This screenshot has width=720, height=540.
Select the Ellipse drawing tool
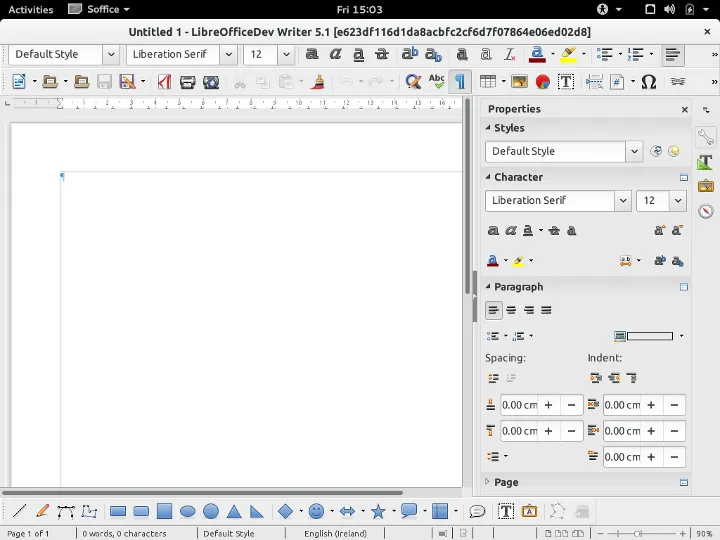pos(187,511)
